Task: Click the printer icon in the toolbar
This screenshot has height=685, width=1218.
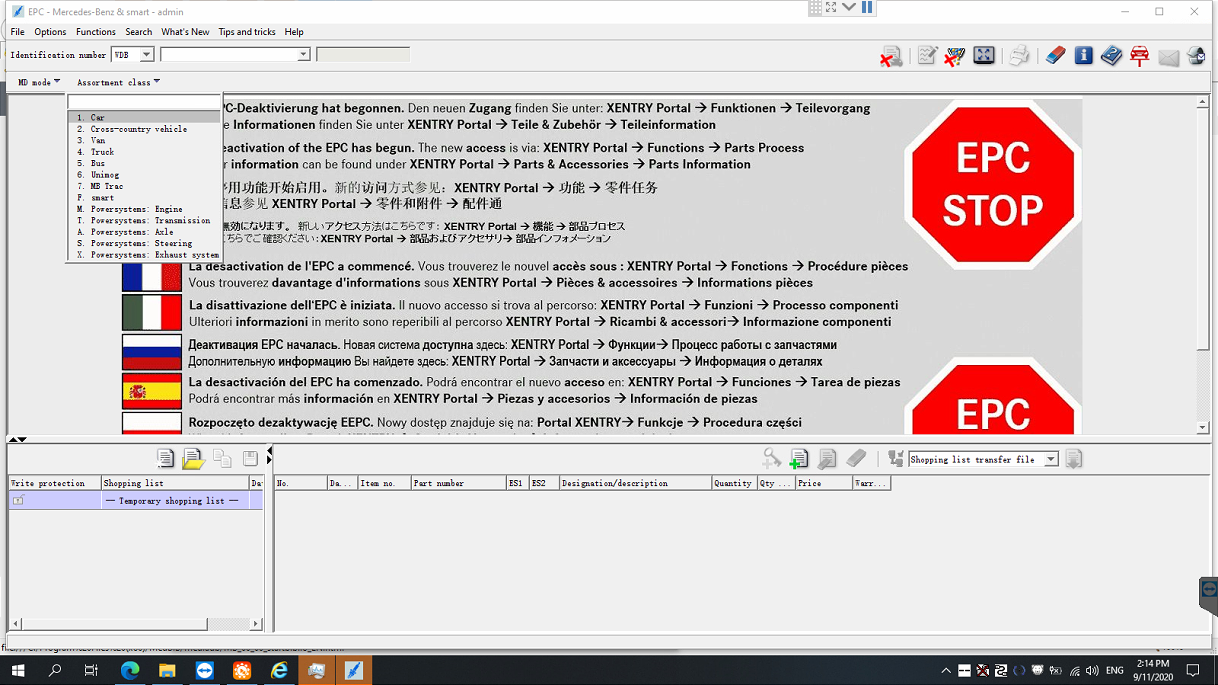Action: point(1019,56)
